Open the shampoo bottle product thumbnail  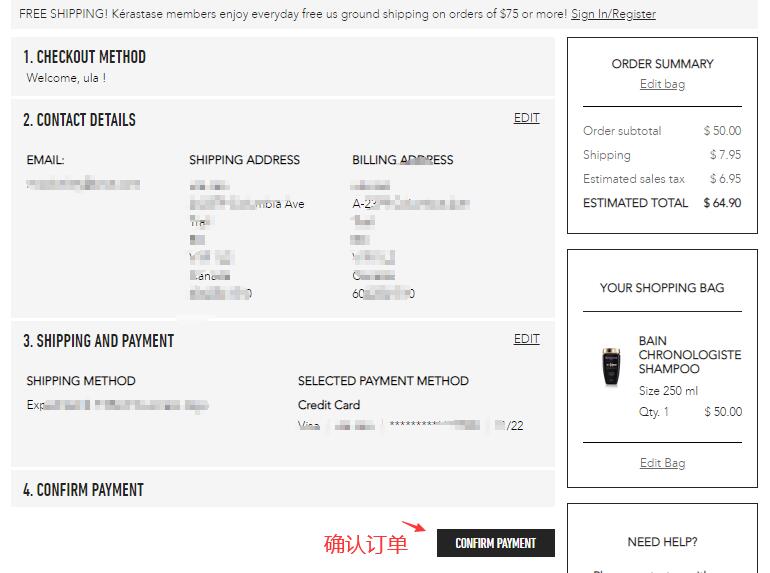[610, 366]
